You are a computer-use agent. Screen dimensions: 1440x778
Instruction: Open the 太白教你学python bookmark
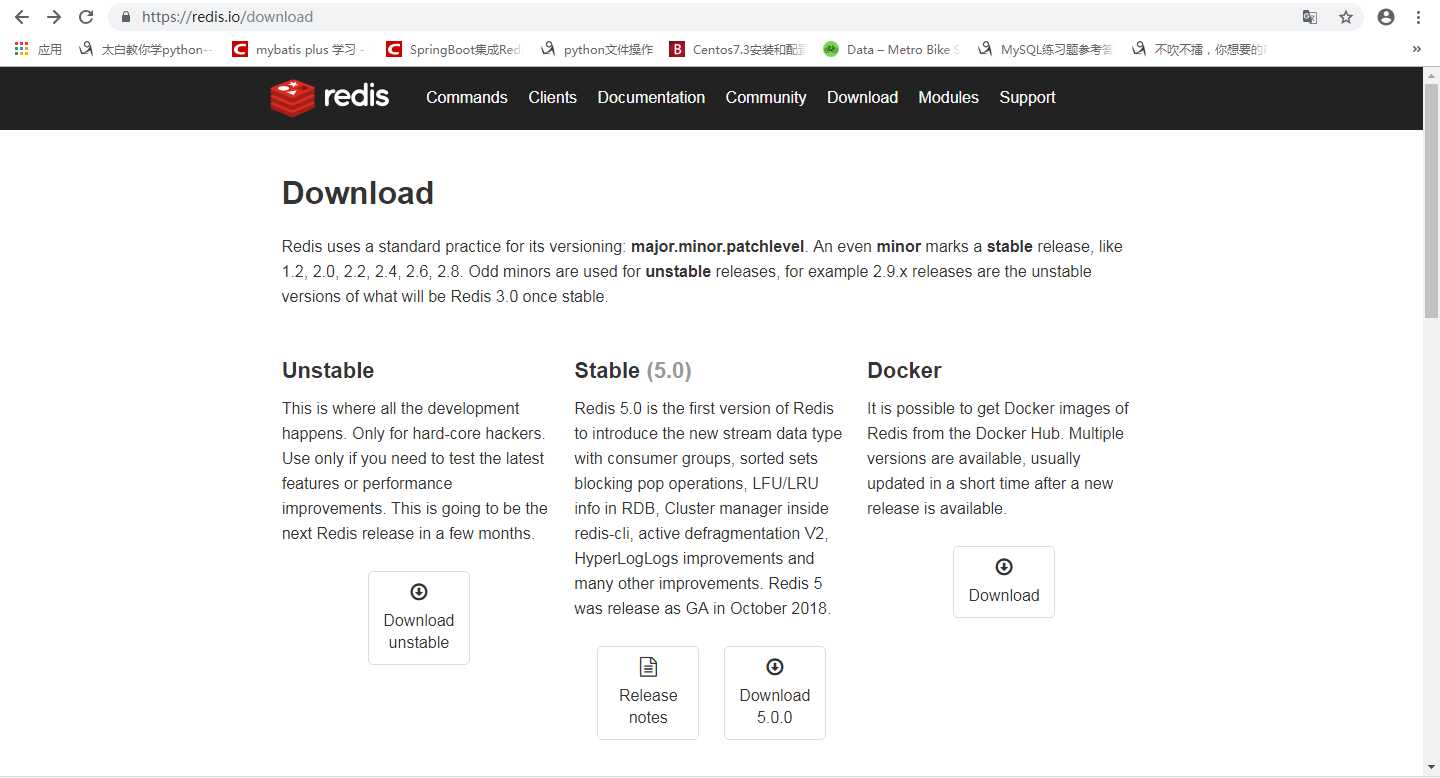pyautogui.click(x=146, y=49)
